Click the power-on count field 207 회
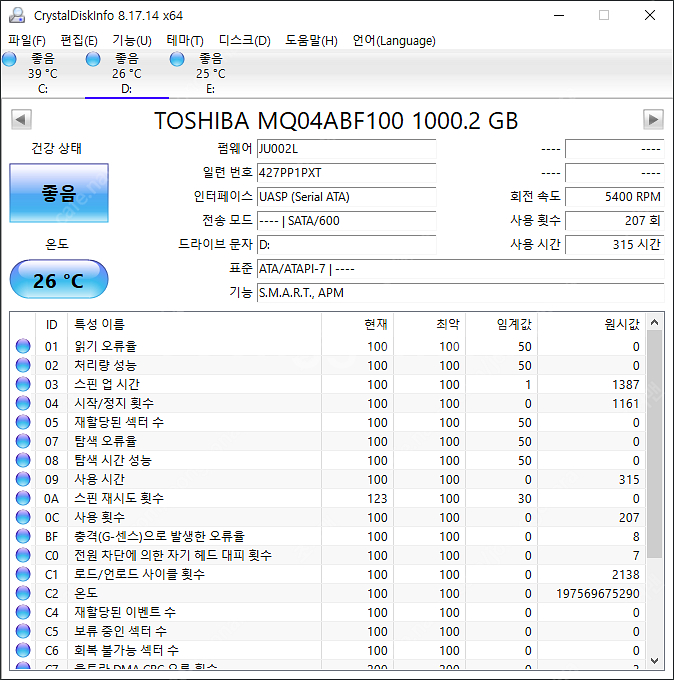 pos(615,221)
